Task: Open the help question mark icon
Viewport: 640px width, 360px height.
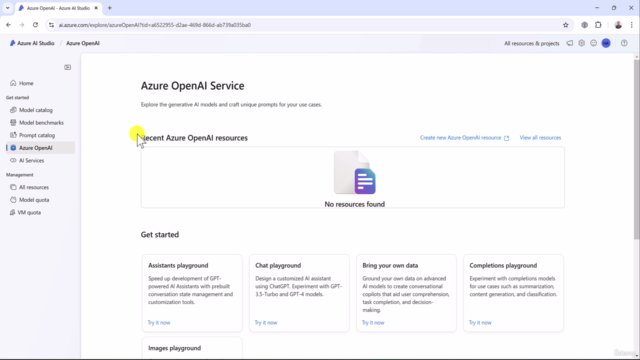Action: (624, 43)
